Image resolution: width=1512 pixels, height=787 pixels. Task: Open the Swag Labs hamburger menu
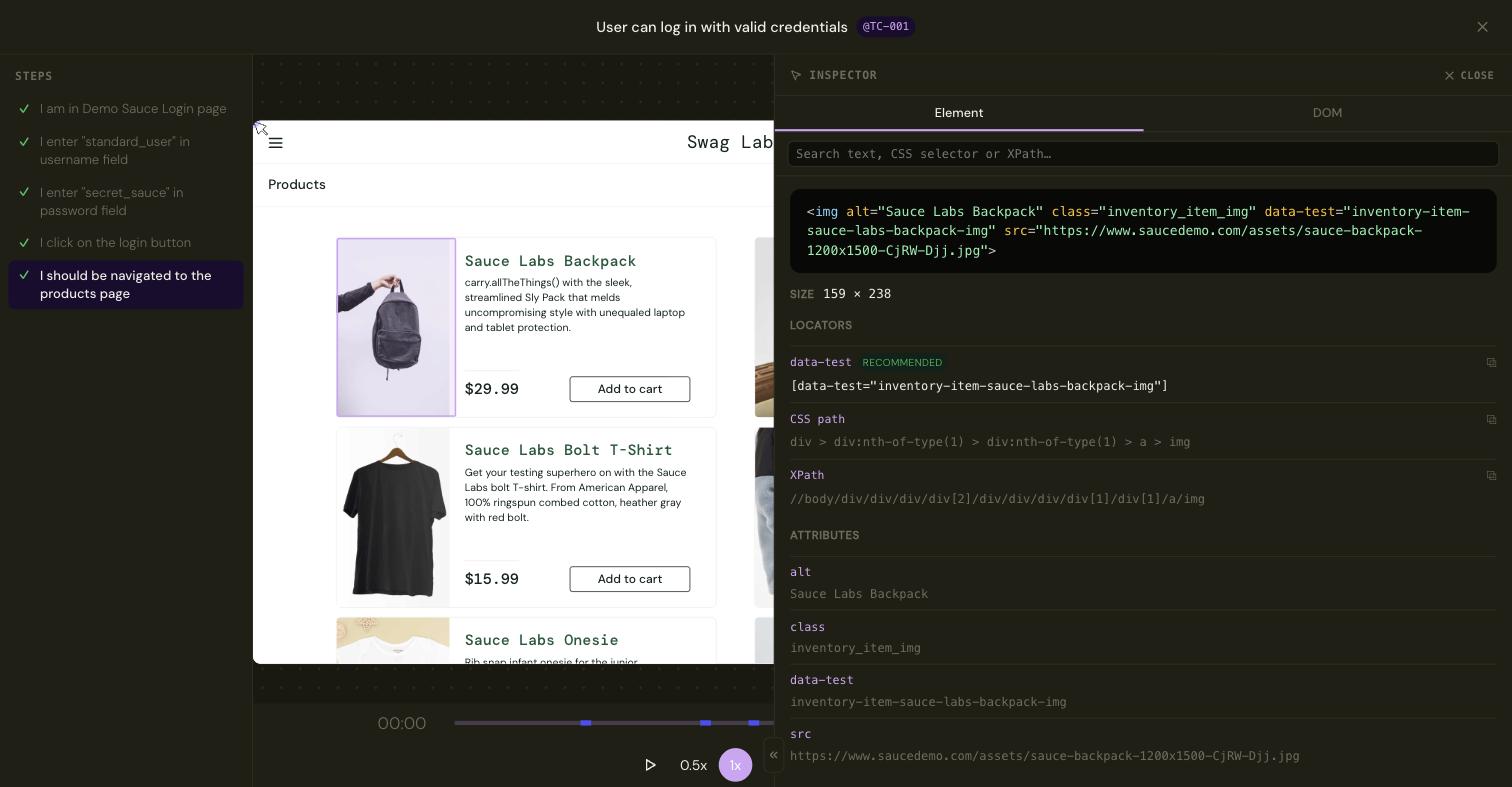276,143
